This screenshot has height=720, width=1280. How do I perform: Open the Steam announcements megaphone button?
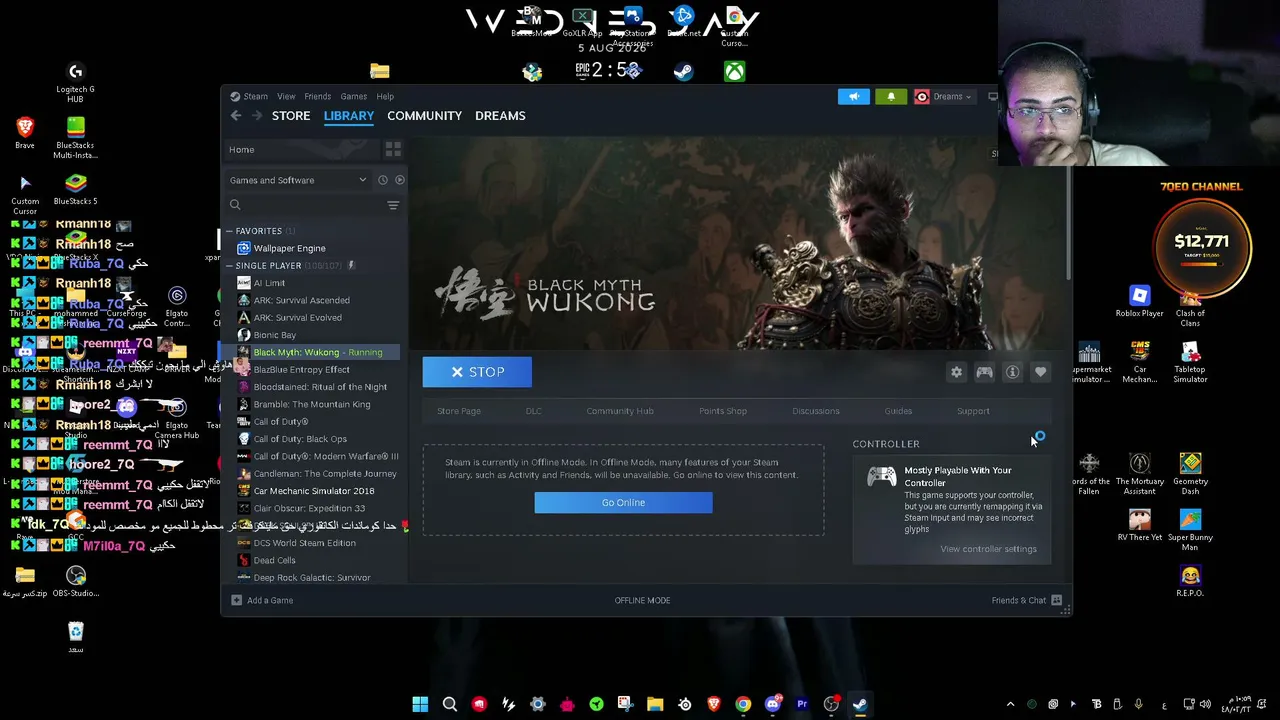point(854,97)
